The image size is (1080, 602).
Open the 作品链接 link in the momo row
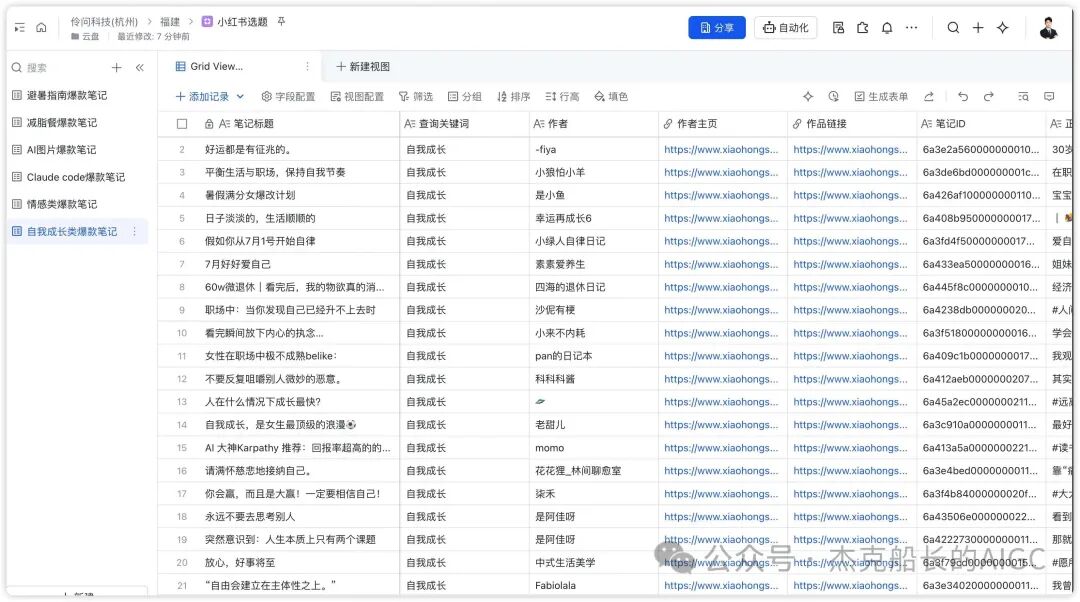(x=850, y=448)
